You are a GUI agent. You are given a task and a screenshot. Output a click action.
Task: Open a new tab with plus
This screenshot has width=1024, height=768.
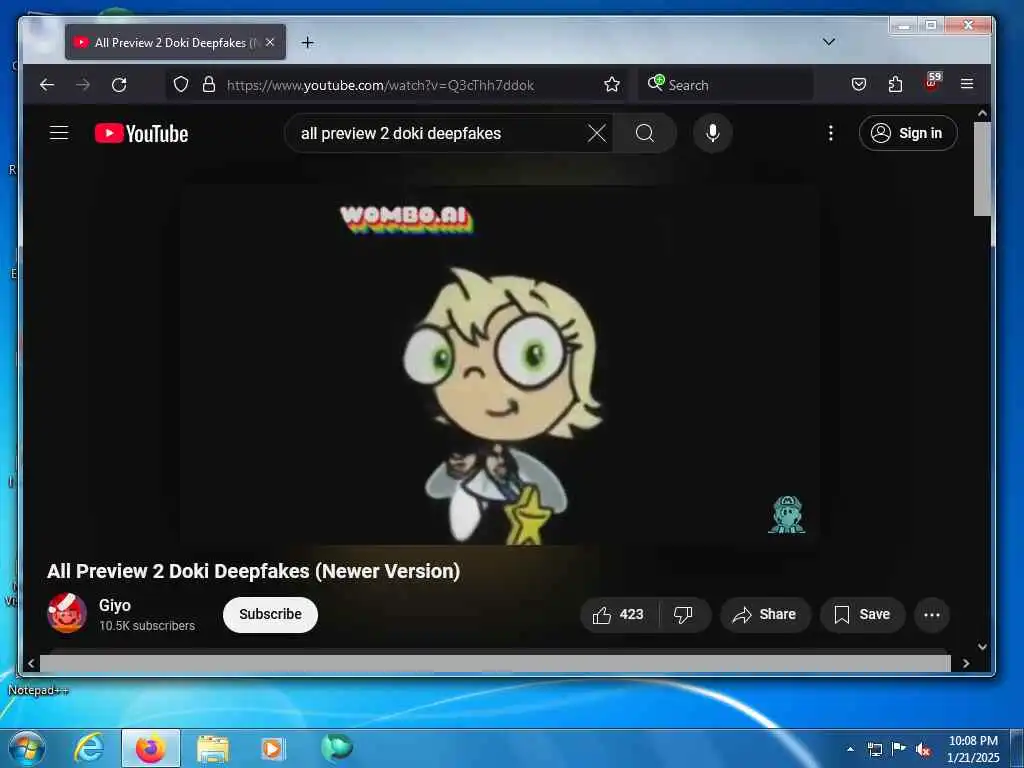[x=308, y=43]
